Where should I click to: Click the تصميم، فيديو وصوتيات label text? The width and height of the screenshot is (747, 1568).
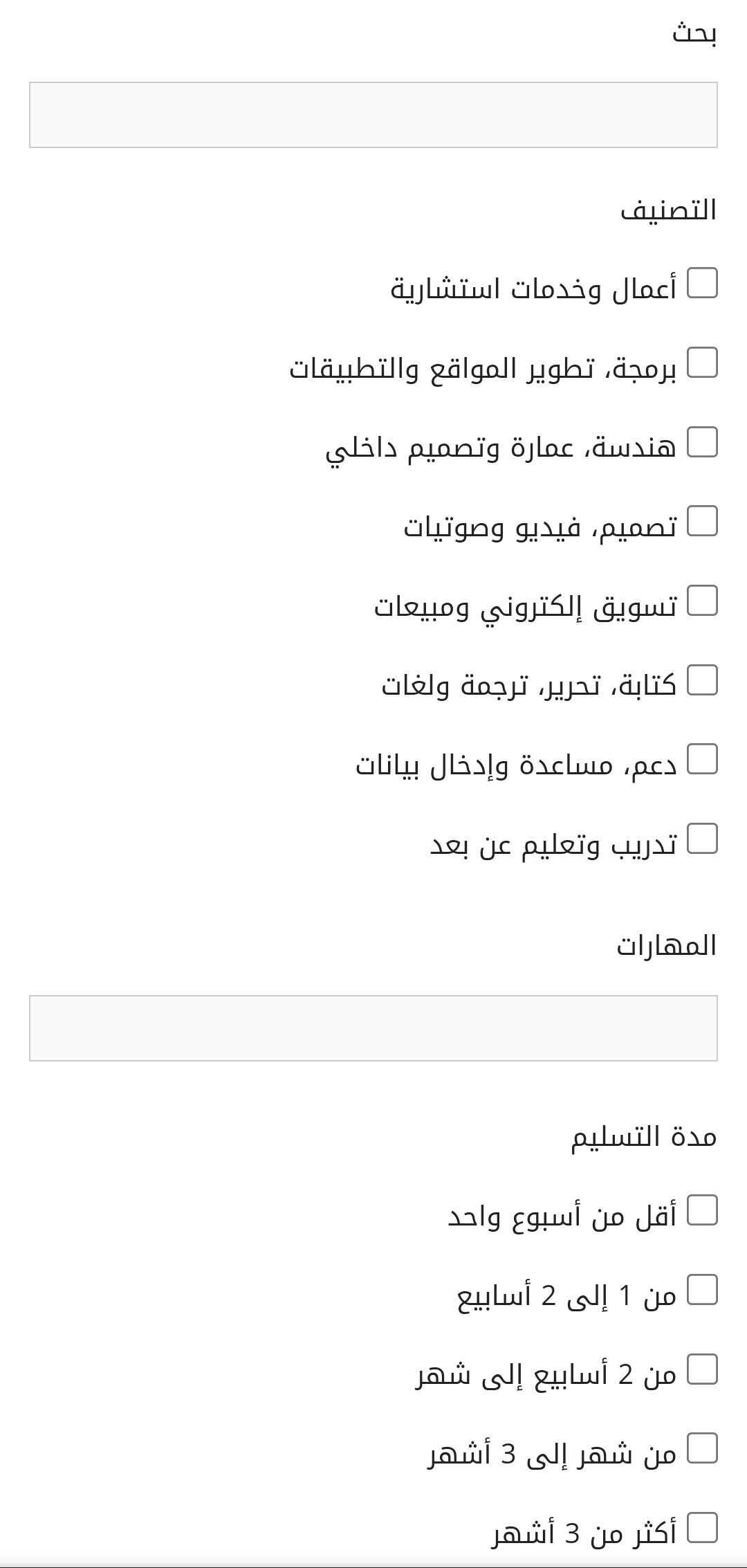coord(540,528)
